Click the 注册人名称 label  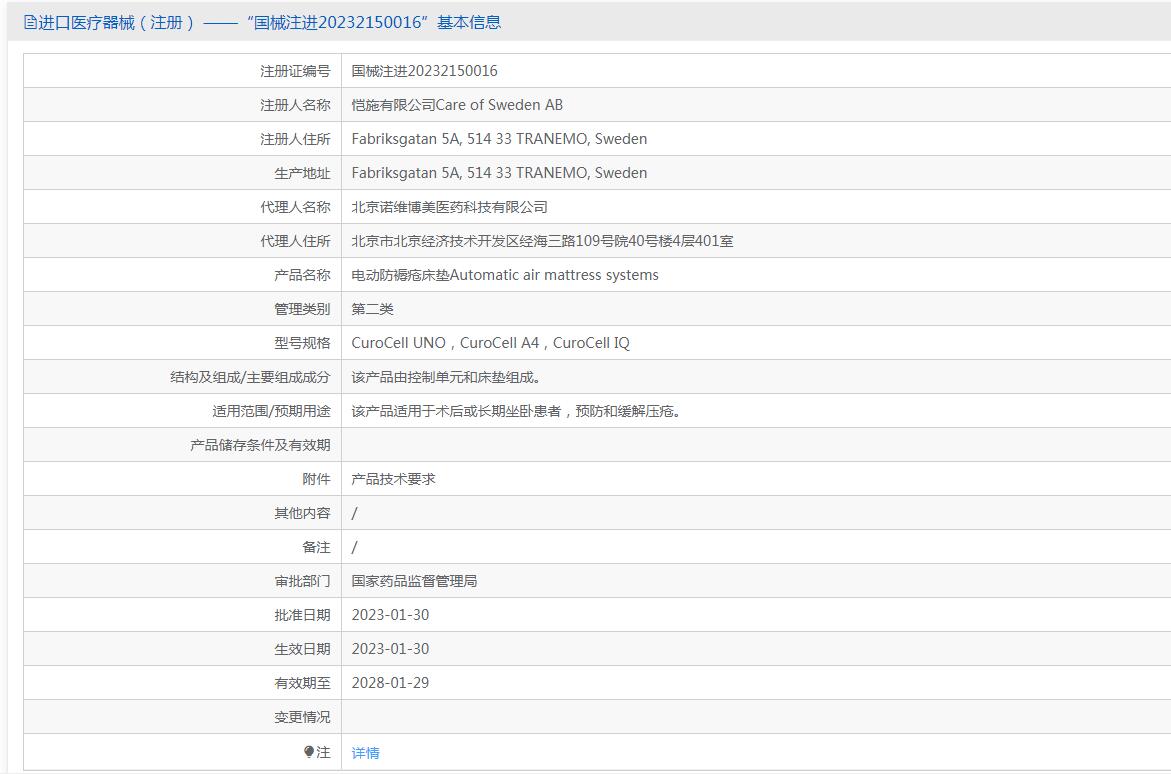[x=295, y=105]
